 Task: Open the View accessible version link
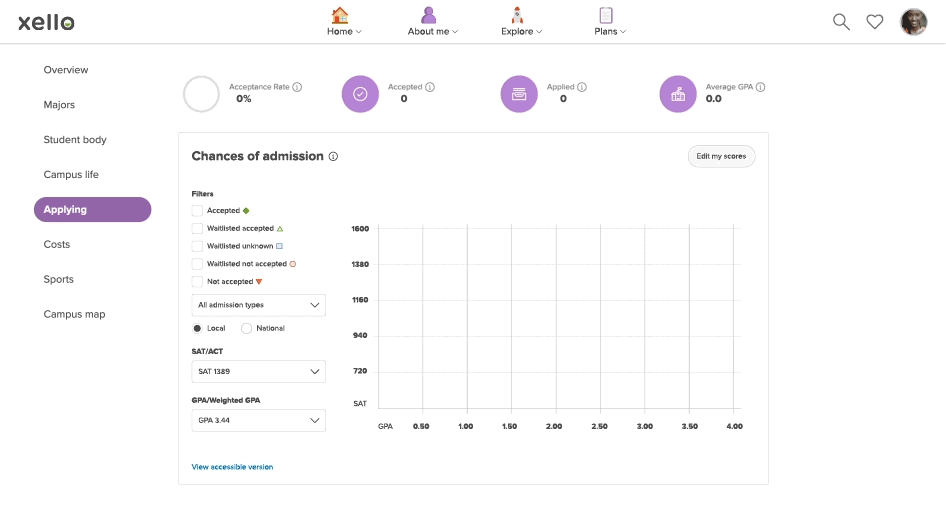point(232,467)
